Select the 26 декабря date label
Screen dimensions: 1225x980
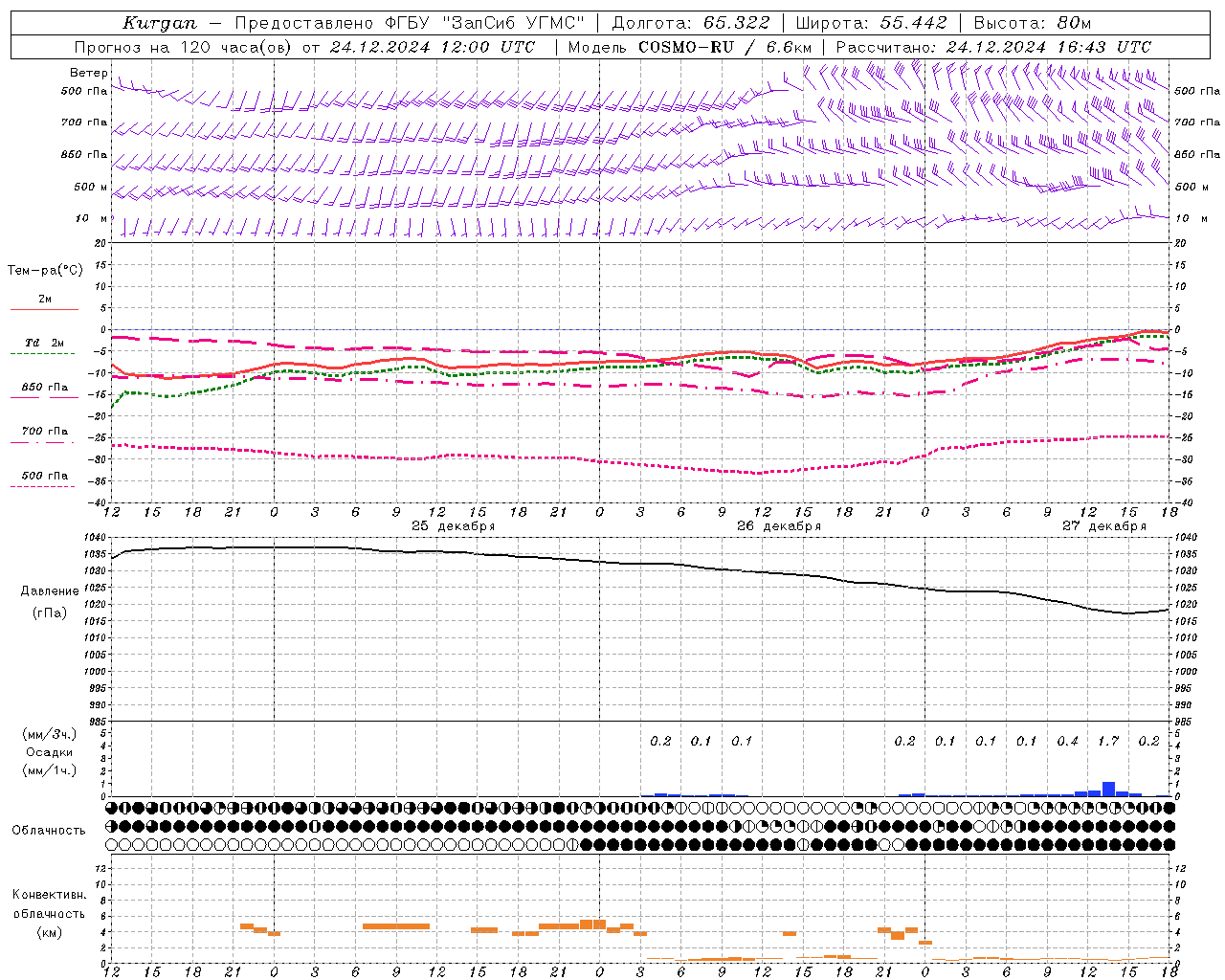click(778, 526)
